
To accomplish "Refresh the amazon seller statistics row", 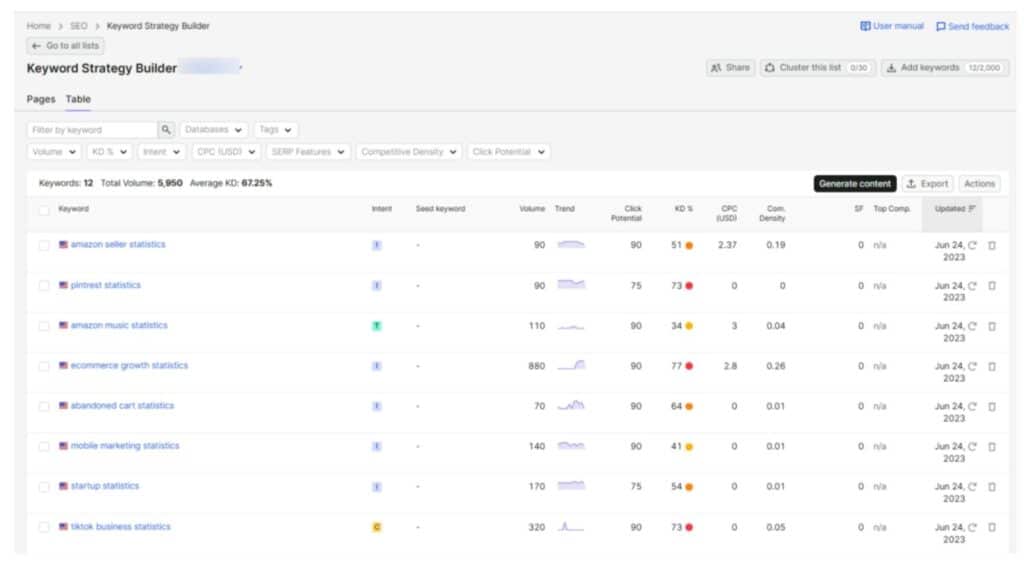I will [x=972, y=245].
